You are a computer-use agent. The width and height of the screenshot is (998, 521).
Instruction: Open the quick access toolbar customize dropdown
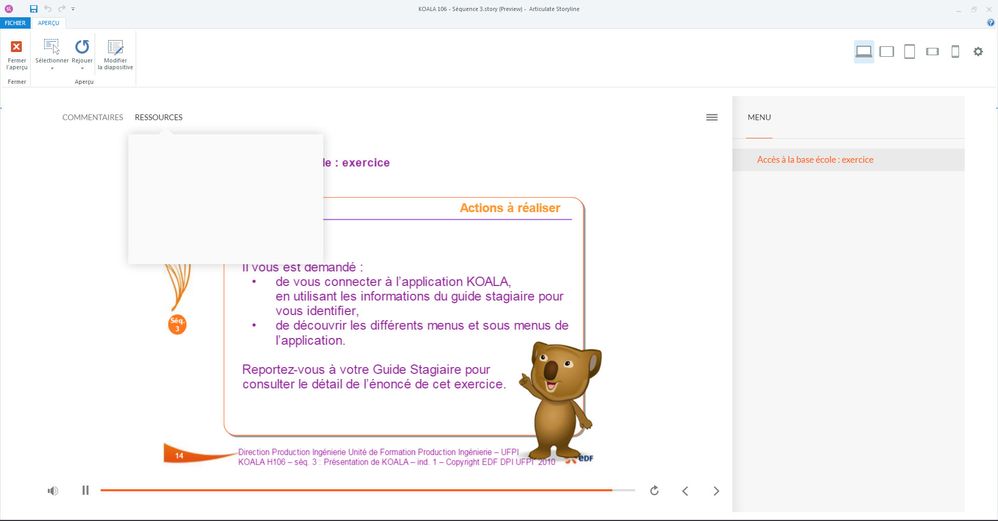click(73, 9)
